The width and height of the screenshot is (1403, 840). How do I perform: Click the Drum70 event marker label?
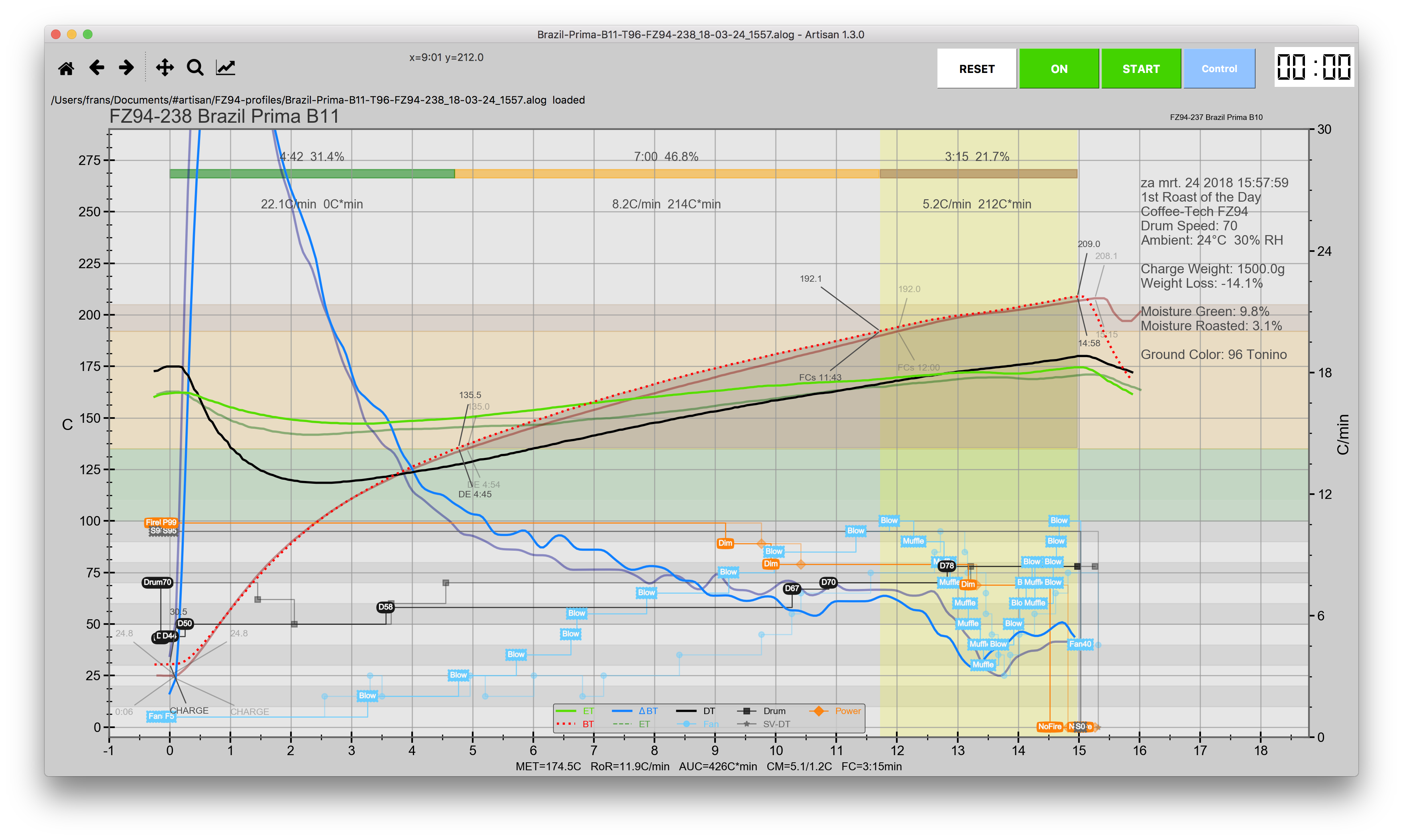(x=157, y=582)
